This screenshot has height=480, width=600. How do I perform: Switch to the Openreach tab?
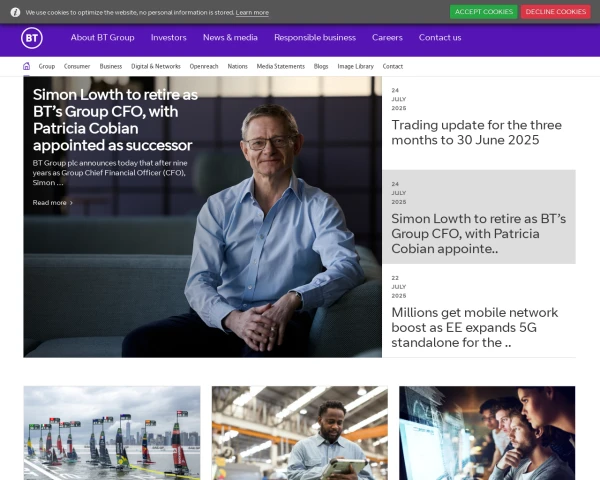(x=204, y=66)
